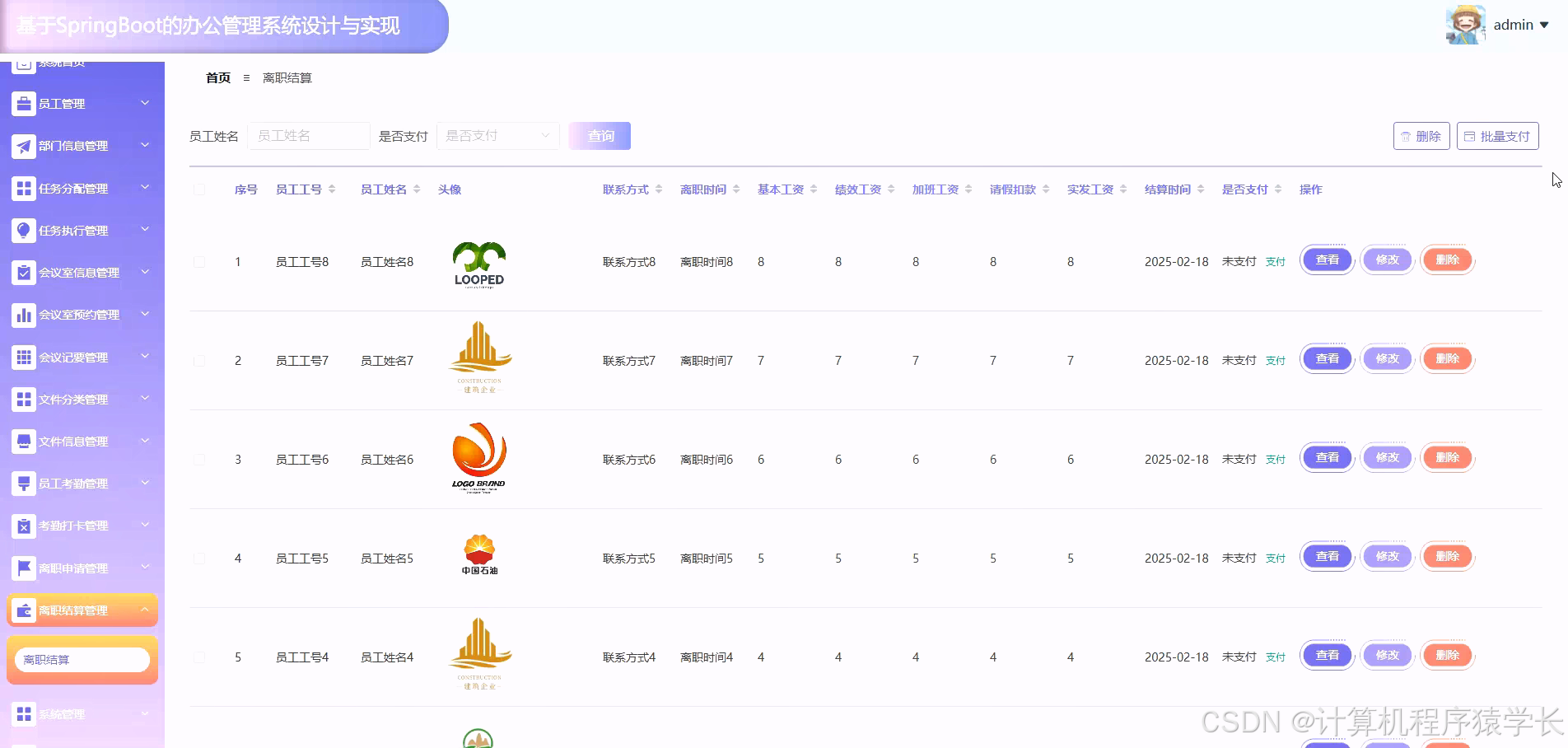The width and height of the screenshot is (1568, 748).
Task: Click the 任务分配管理 paper-plane icon
Action: pyautogui.click(x=23, y=188)
